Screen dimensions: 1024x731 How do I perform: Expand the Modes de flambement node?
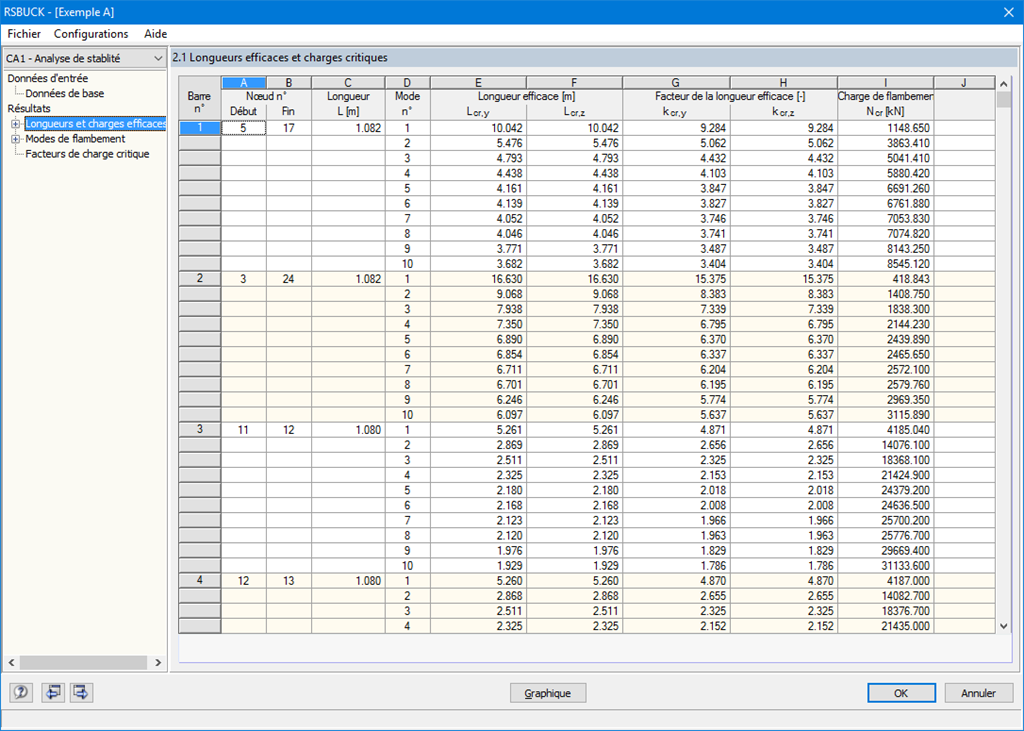pos(15,138)
